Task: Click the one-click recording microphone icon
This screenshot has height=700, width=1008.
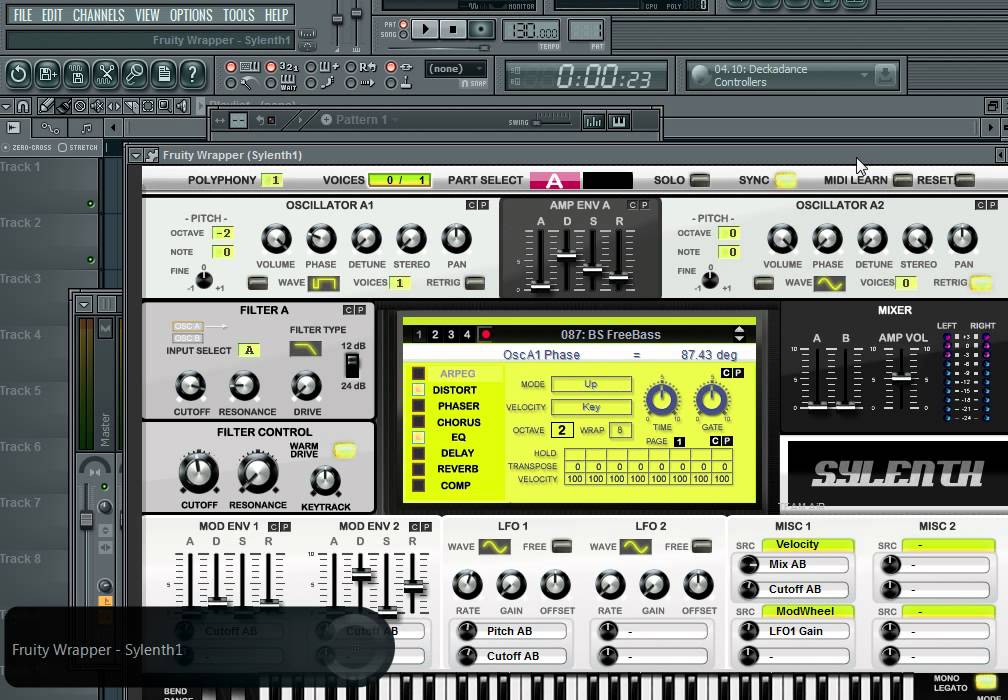Action: (135, 75)
